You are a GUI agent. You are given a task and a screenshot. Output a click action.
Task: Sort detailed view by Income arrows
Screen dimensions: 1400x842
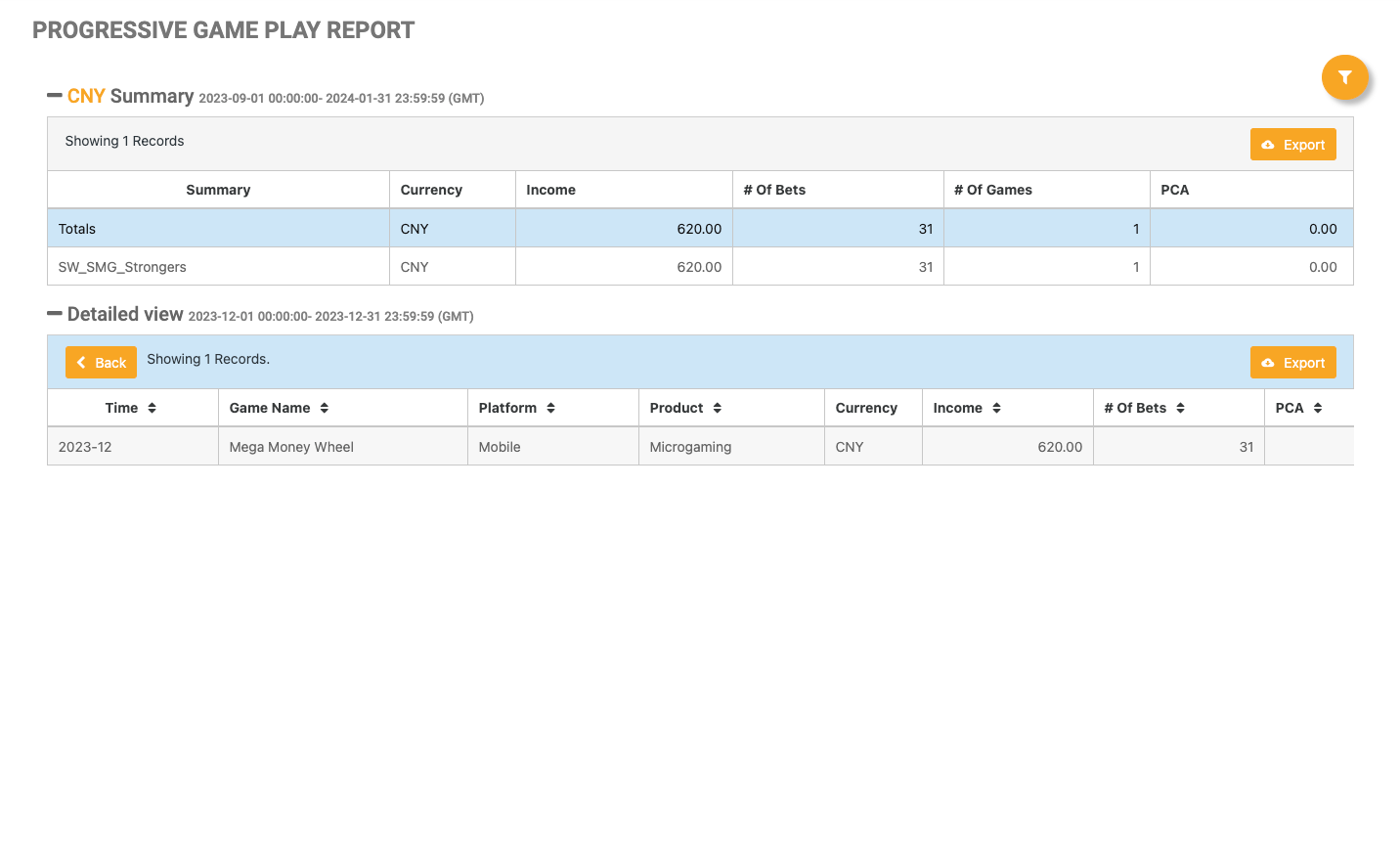coord(996,408)
